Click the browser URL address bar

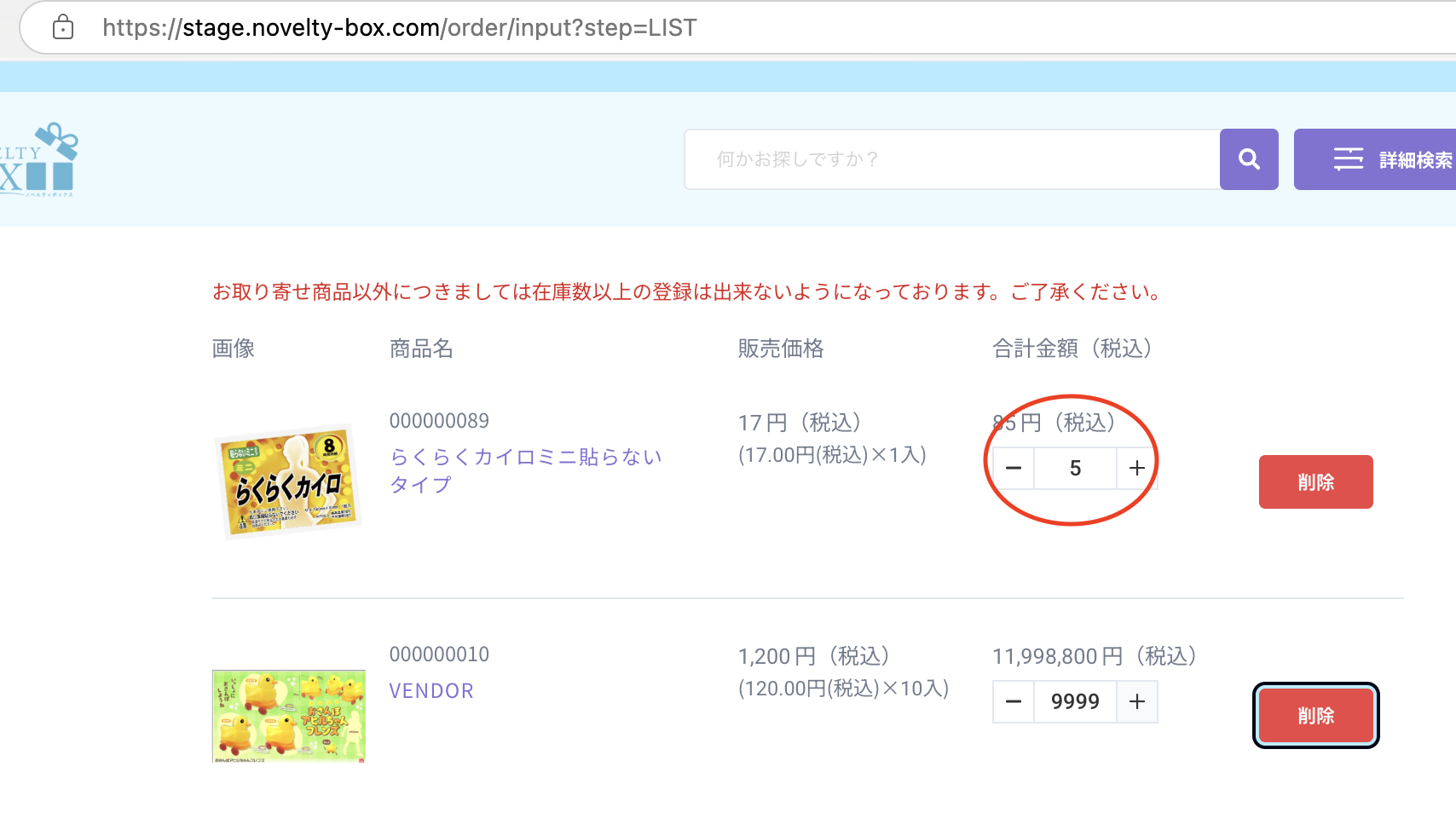682,28
